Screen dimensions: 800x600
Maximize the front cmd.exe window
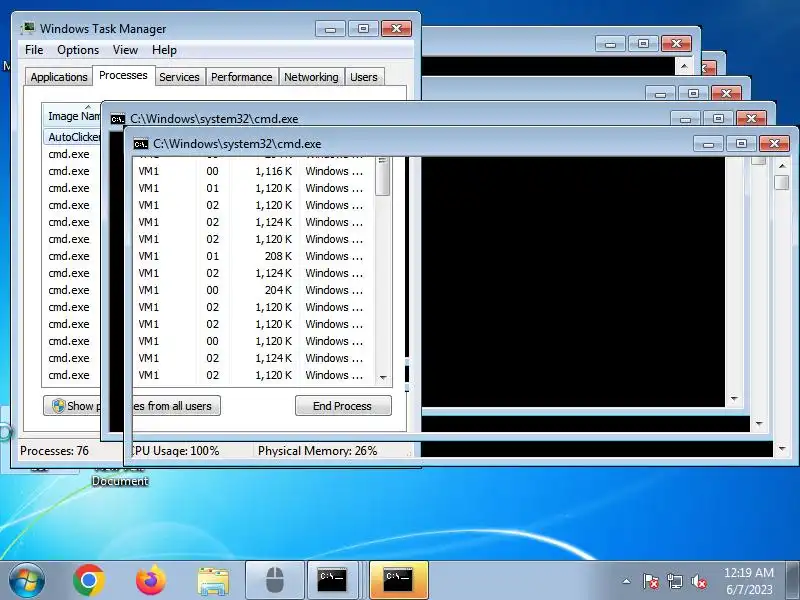pyautogui.click(x=741, y=144)
